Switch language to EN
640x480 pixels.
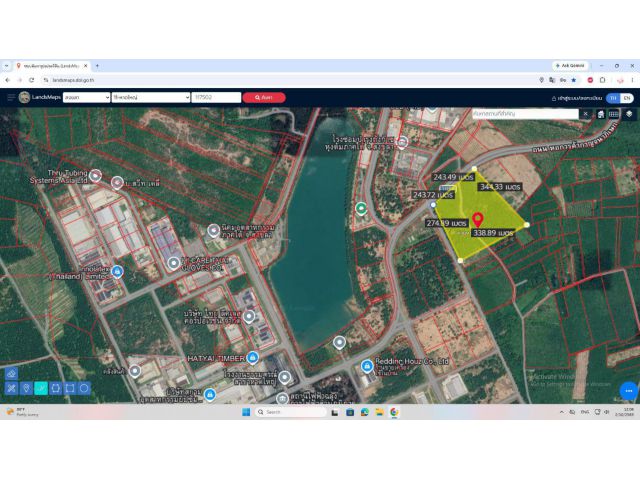tap(627, 98)
